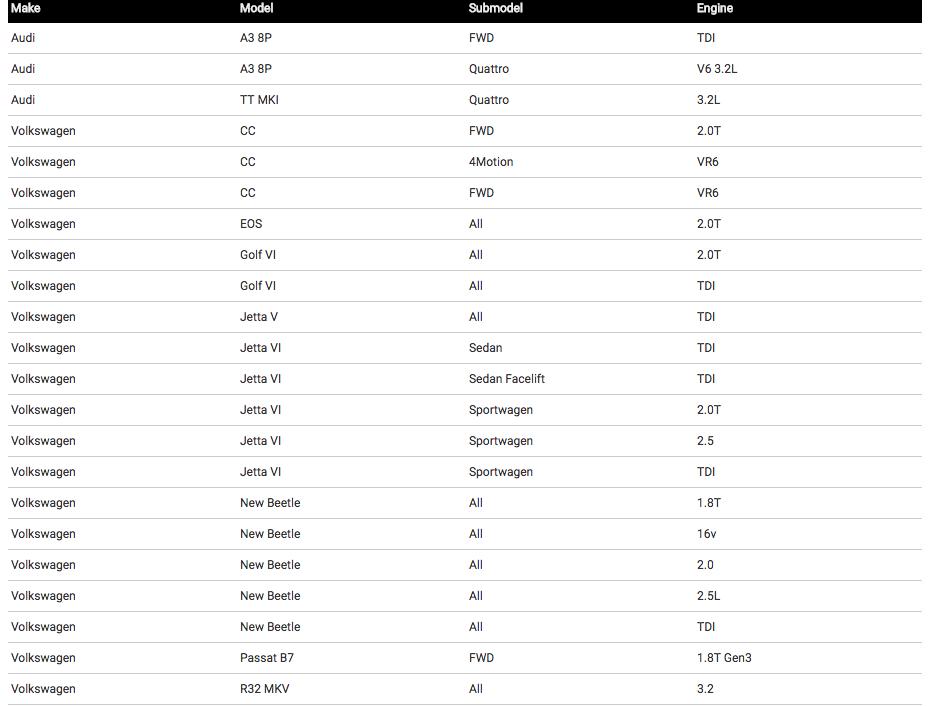Select the EOS model cell
This screenshot has height=706, width=934.
pos(251,223)
